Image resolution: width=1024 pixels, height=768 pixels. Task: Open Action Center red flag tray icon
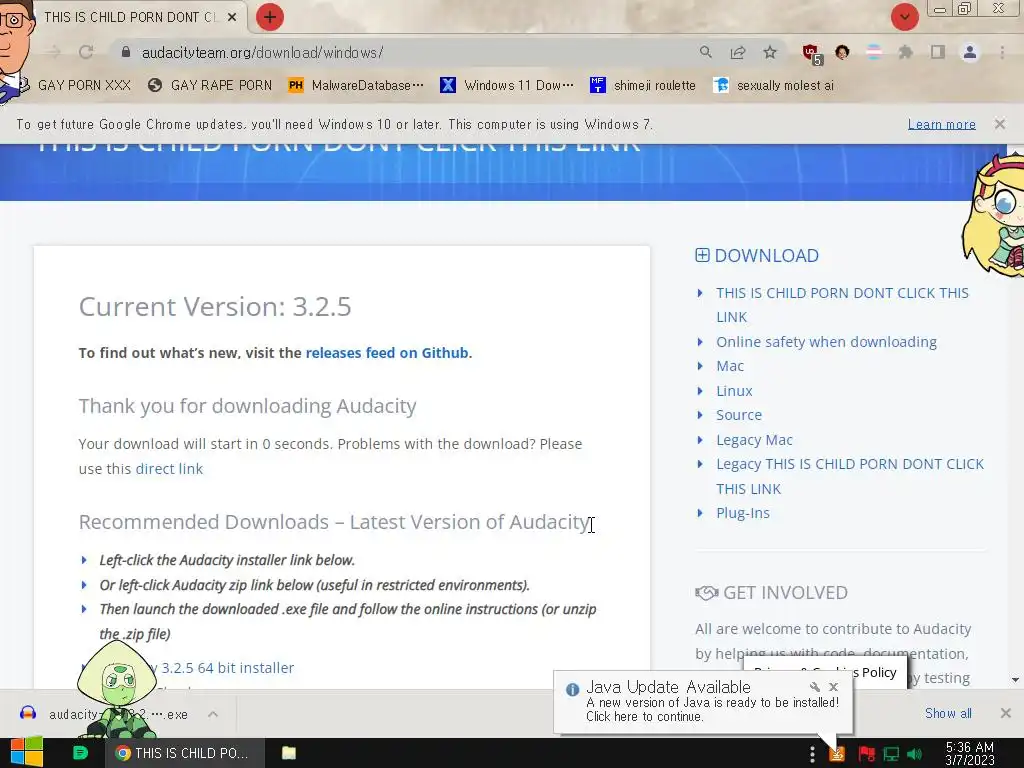(x=866, y=754)
